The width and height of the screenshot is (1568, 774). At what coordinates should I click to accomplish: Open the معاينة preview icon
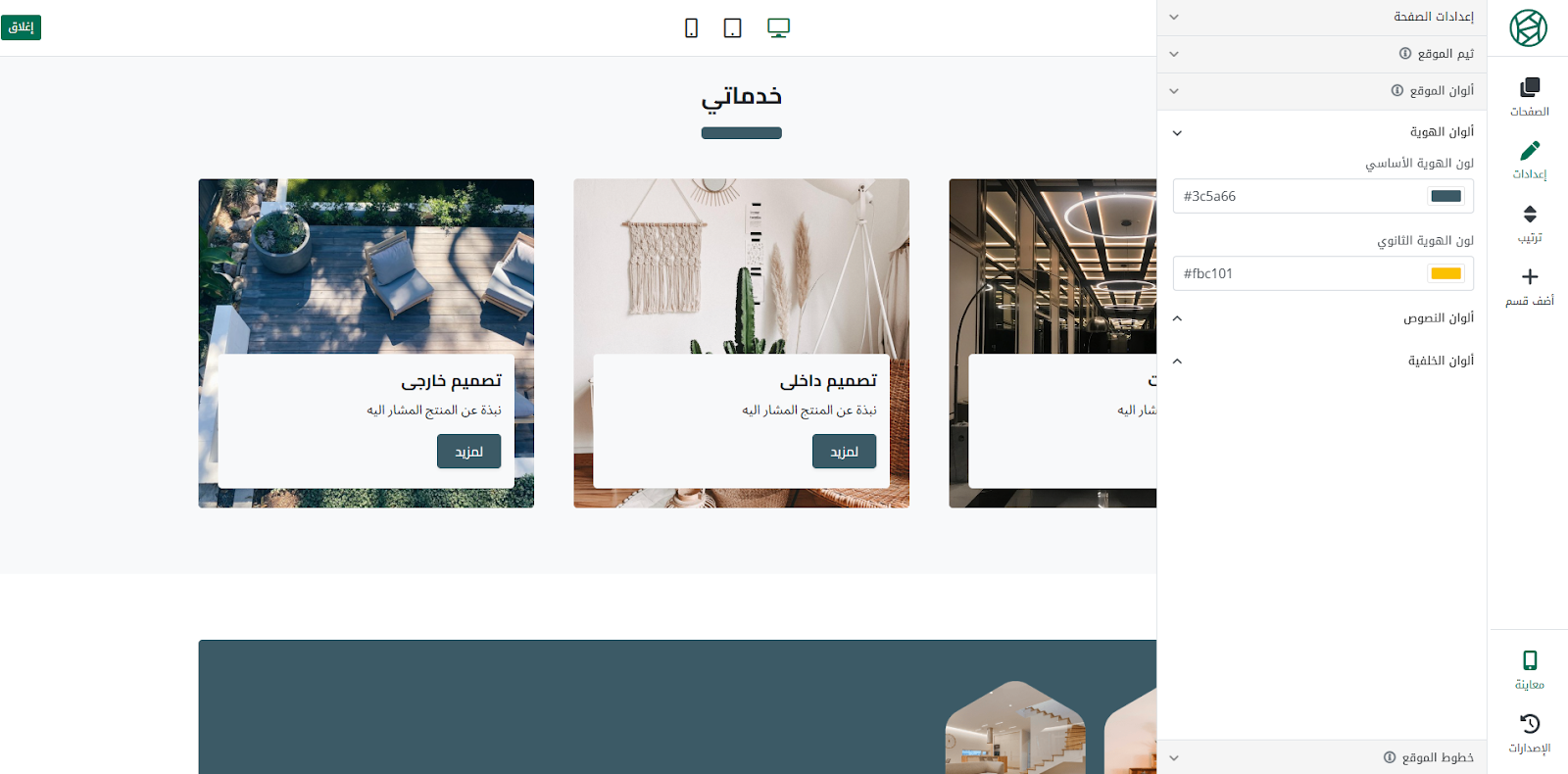click(1529, 660)
